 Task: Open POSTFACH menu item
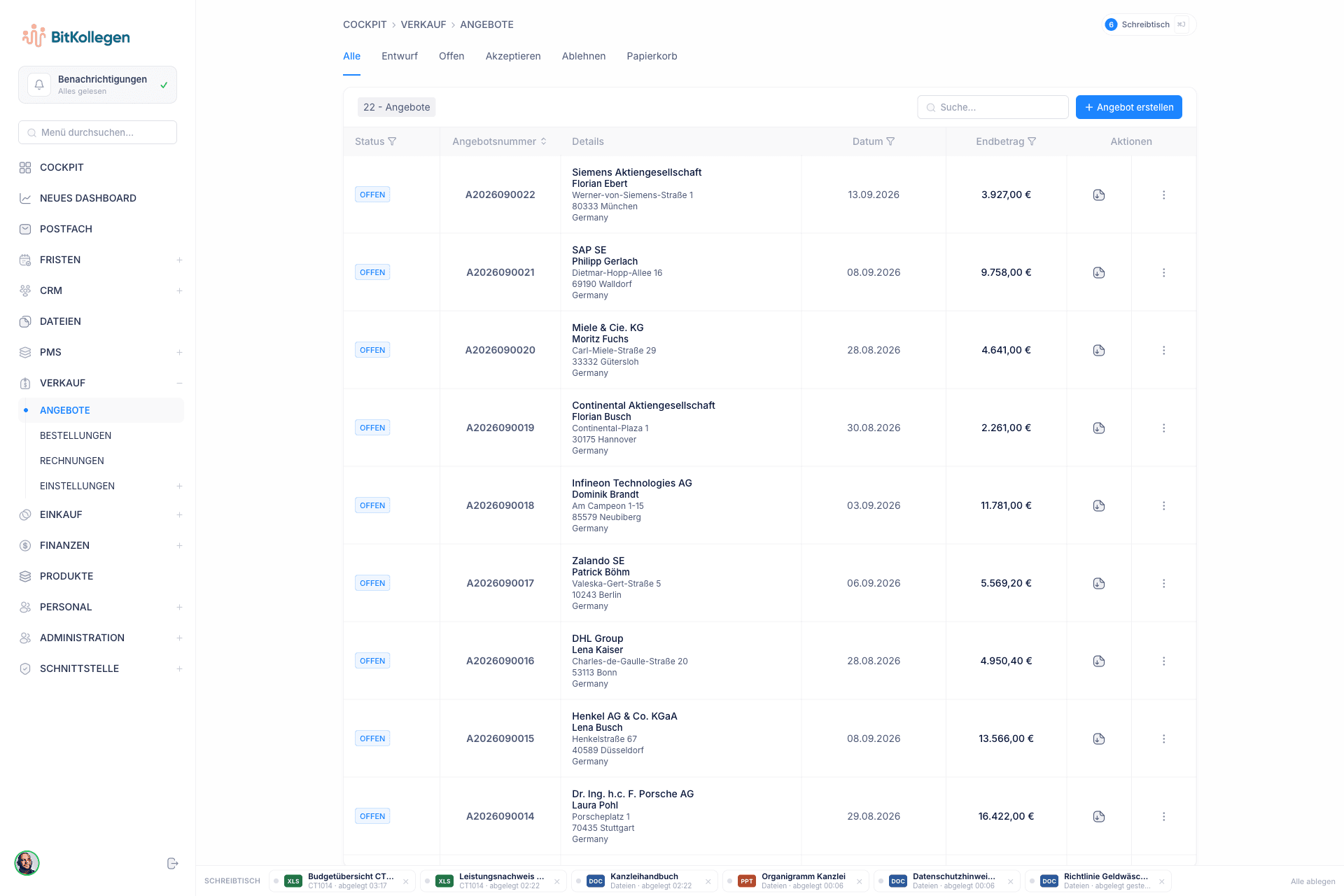(66, 229)
